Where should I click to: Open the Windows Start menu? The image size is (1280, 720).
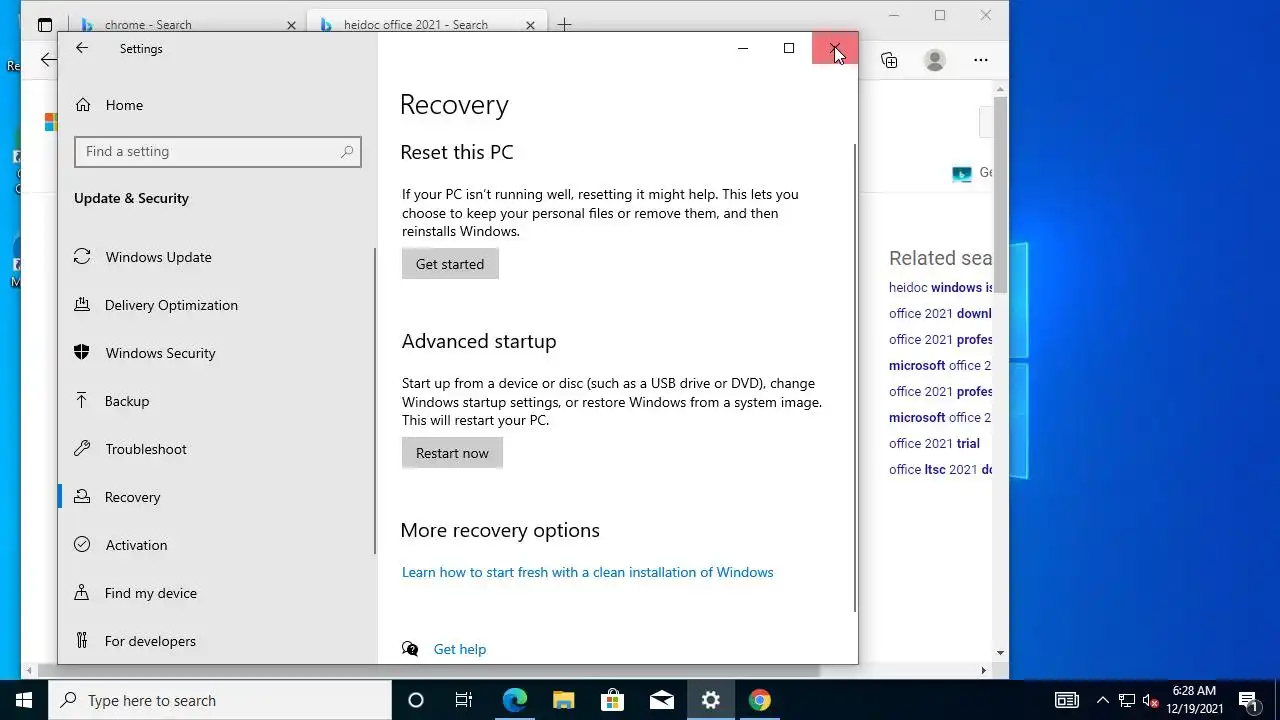coord(24,700)
